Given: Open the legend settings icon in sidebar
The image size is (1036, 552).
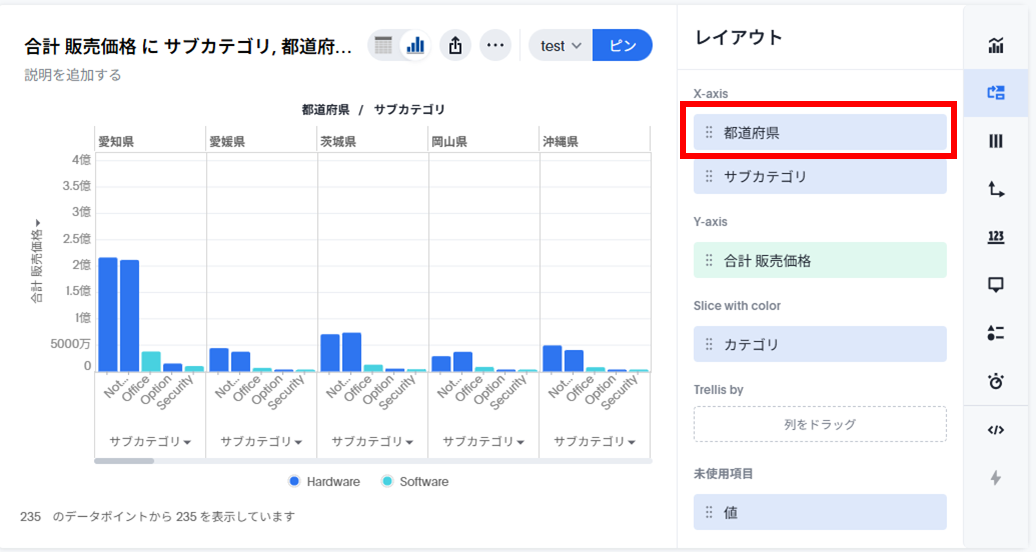Looking at the screenshot, I should click(x=995, y=333).
